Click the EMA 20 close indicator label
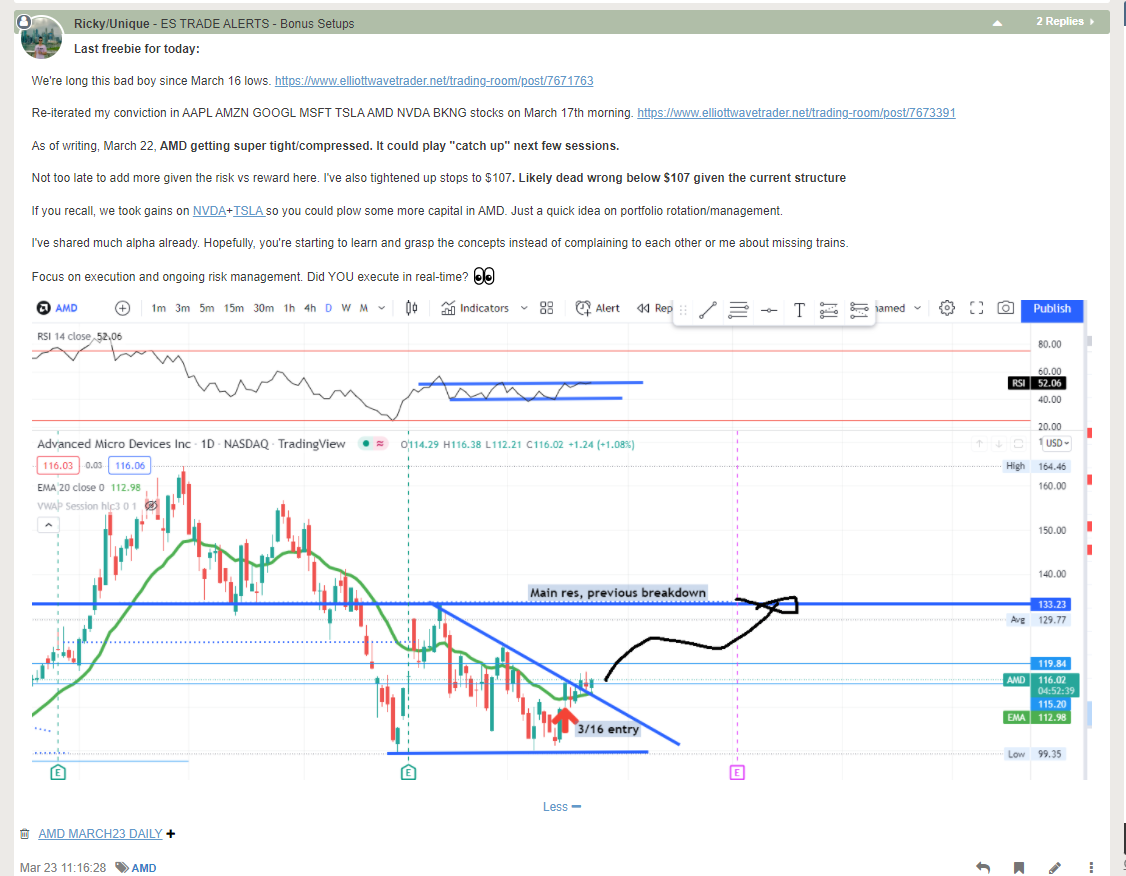Image resolution: width=1126 pixels, height=876 pixels. 70,488
